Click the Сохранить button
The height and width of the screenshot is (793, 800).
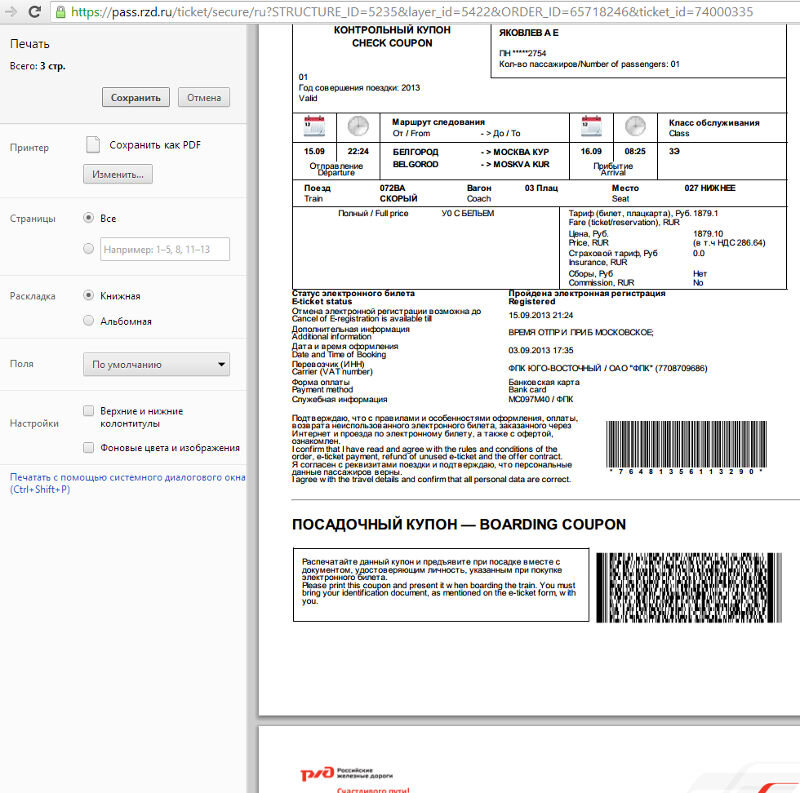coord(136,97)
